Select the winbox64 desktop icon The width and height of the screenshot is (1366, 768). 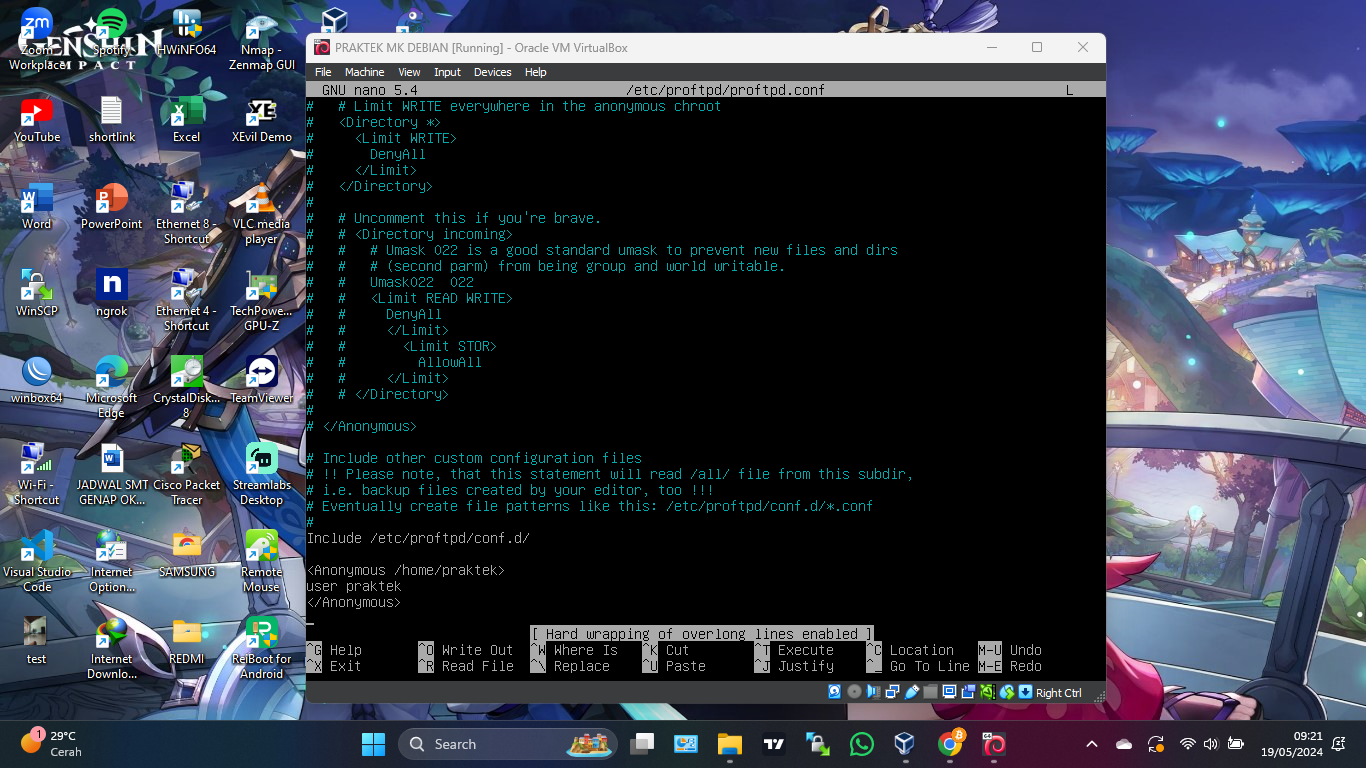coord(37,381)
